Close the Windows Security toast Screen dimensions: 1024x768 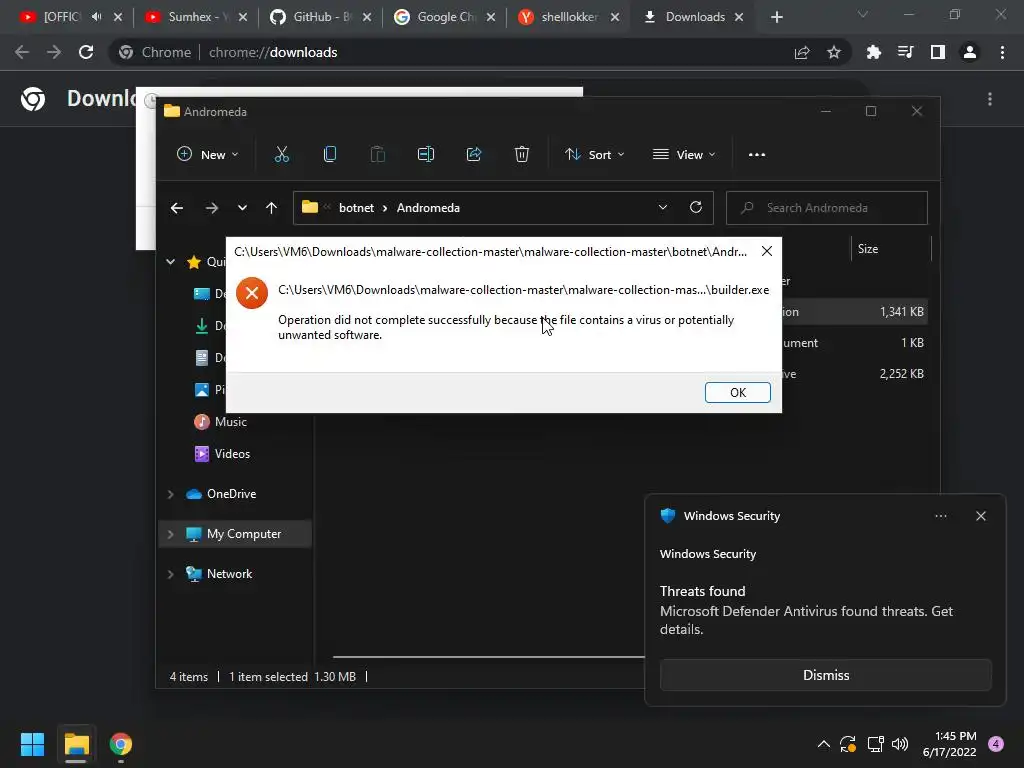pos(981,516)
